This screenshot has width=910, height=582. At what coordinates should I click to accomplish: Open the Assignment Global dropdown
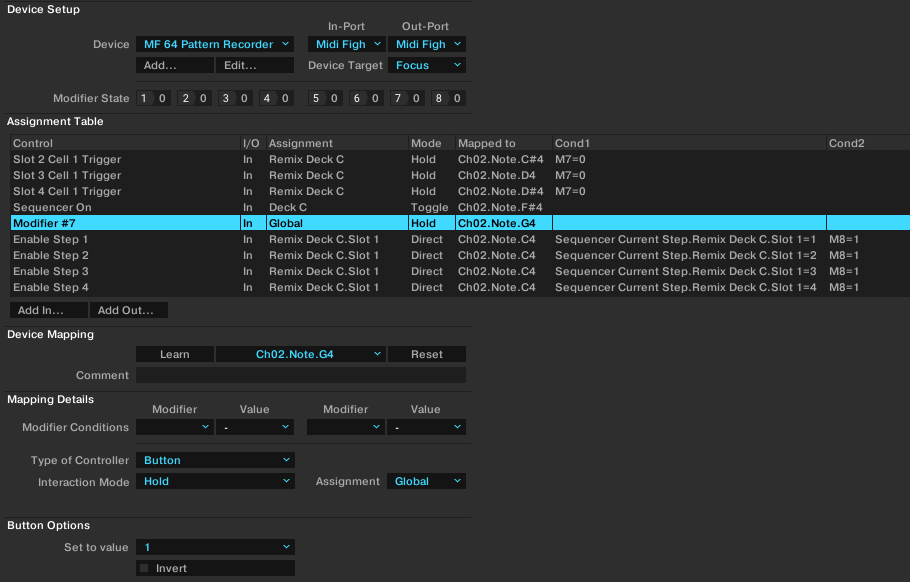coord(427,481)
